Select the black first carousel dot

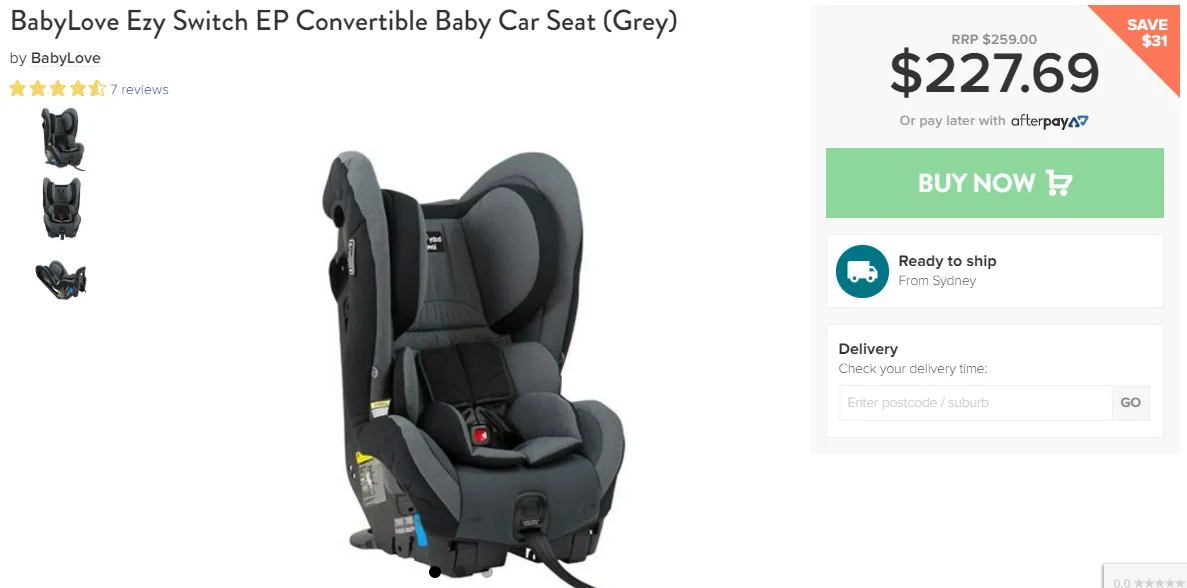point(435,571)
